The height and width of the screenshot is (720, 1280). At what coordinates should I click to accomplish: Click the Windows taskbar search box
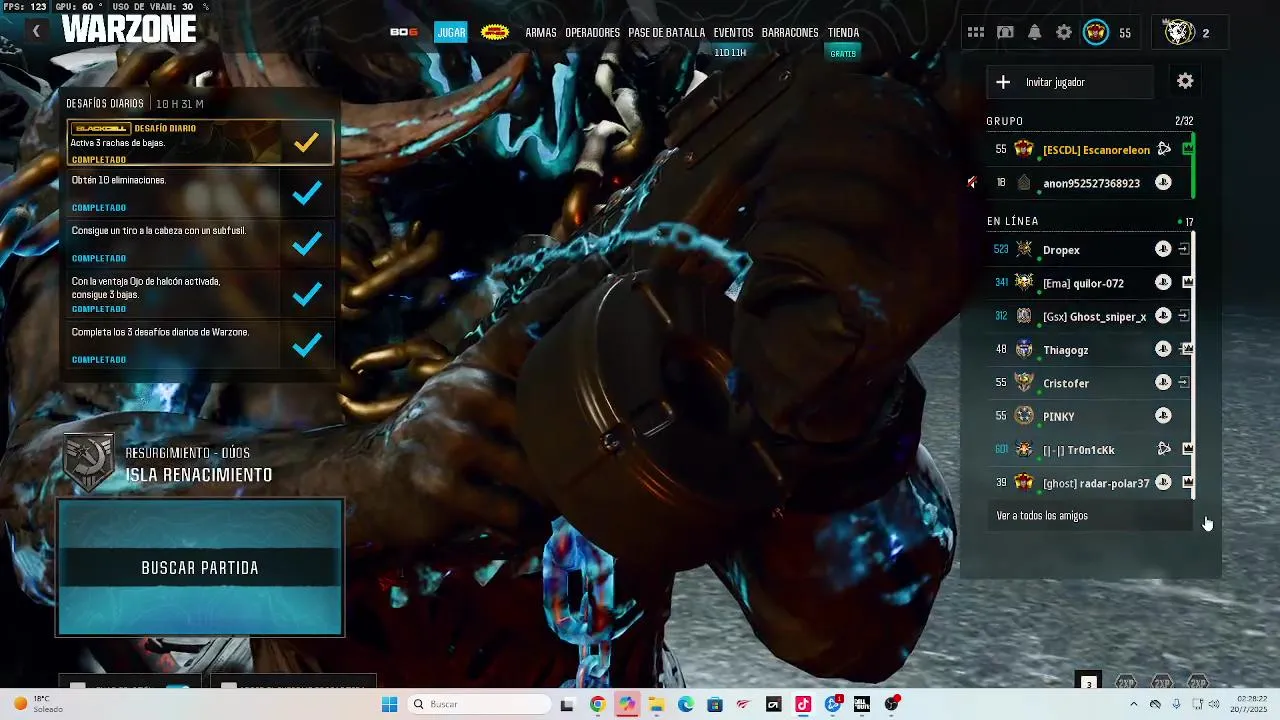pyautogui.click(x=480, y=704)
